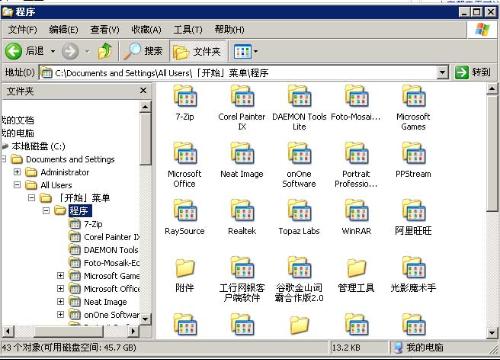
Task: Click folder tree scrollbar up arrow
Action: [x=145, y=107]
